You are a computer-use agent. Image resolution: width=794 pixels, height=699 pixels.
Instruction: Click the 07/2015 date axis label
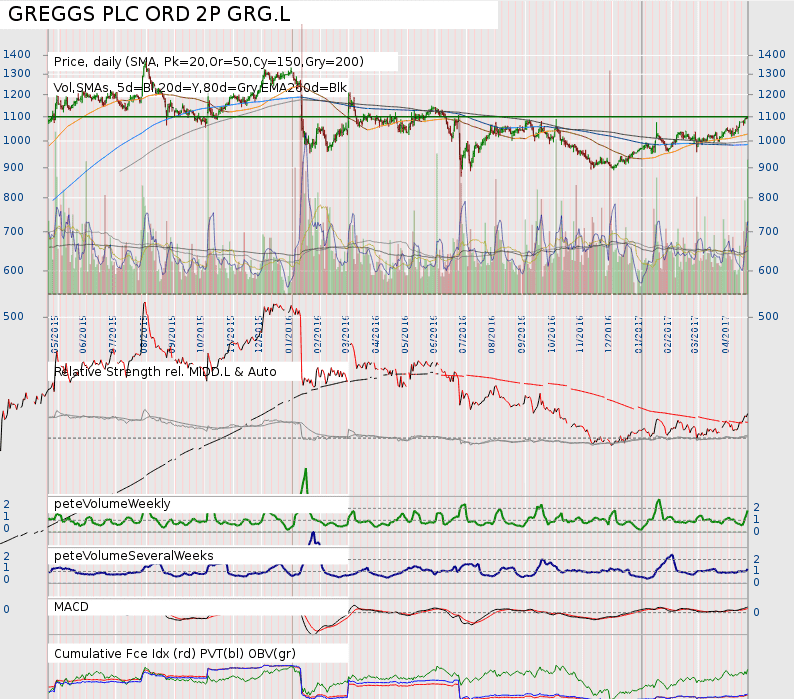pyautogui.click(x=112, y=334)
